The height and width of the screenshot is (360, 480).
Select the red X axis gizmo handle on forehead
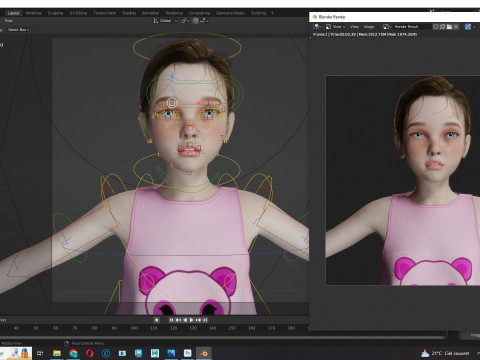[199, 103]
